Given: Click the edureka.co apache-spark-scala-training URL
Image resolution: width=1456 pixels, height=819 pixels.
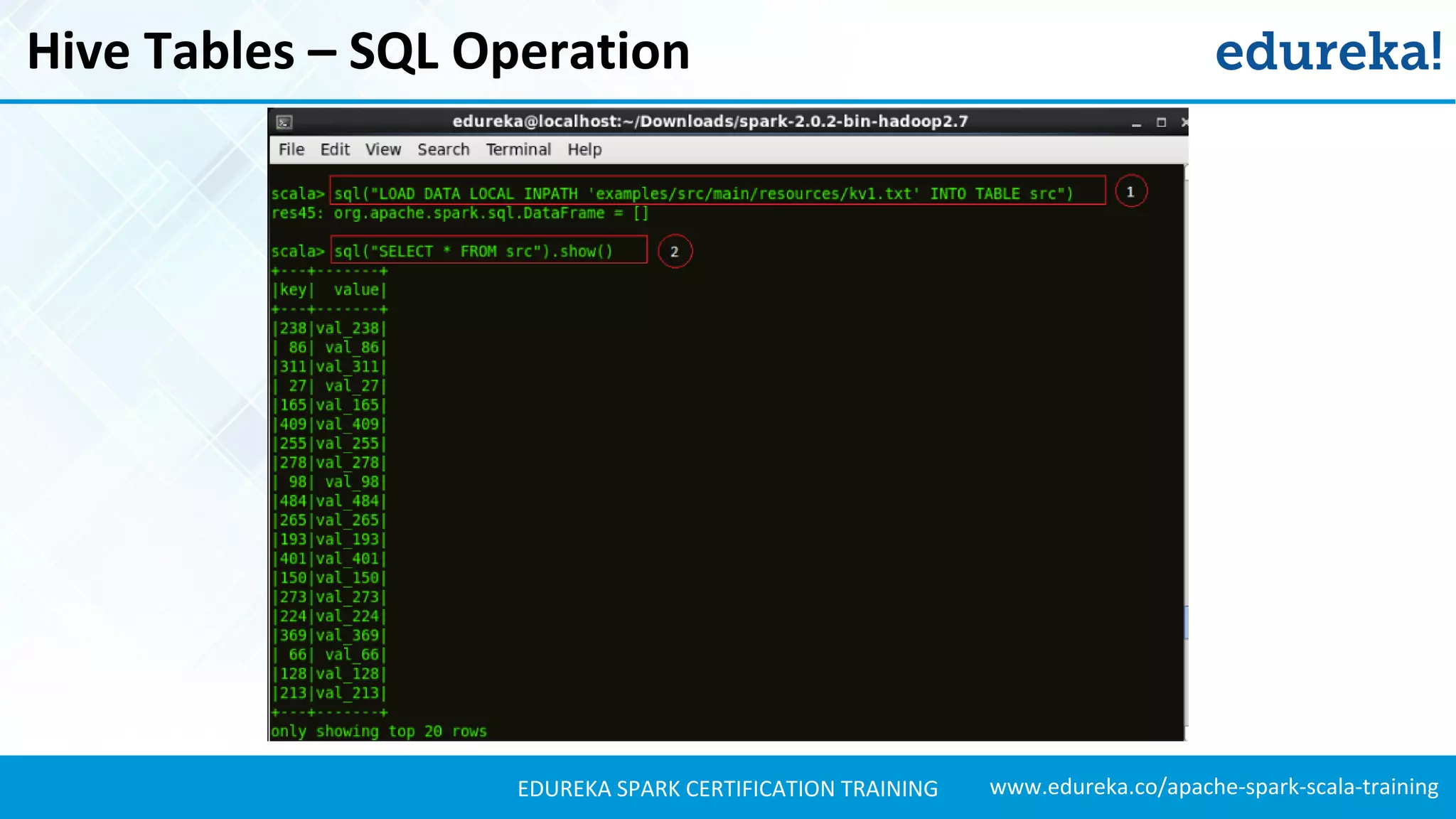Looking at the screenshot, I should point(1214,787).
